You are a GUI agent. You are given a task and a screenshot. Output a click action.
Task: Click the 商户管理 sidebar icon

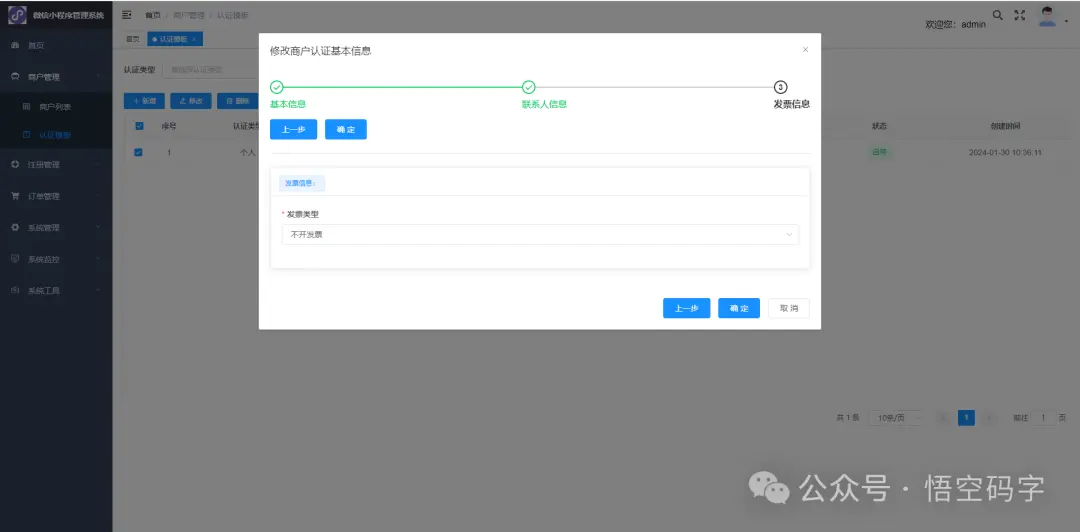click(15, 76)
